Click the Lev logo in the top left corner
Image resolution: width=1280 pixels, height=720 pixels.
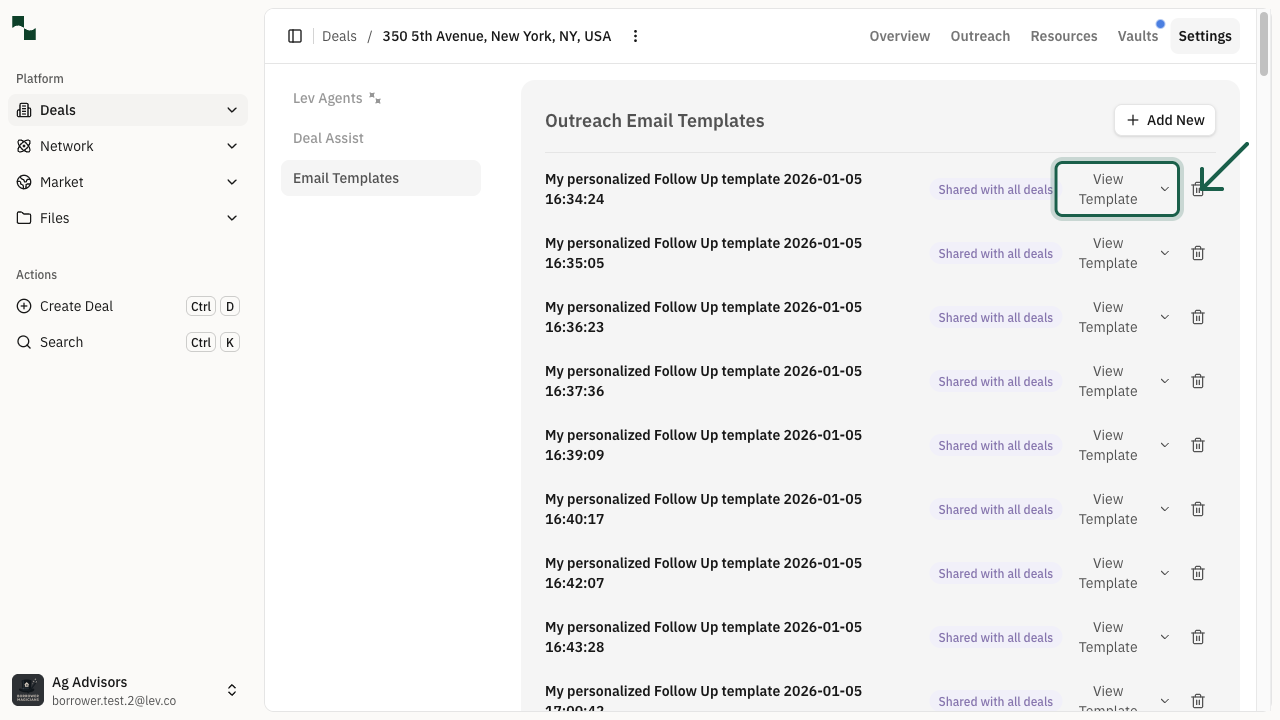[23, 28]
